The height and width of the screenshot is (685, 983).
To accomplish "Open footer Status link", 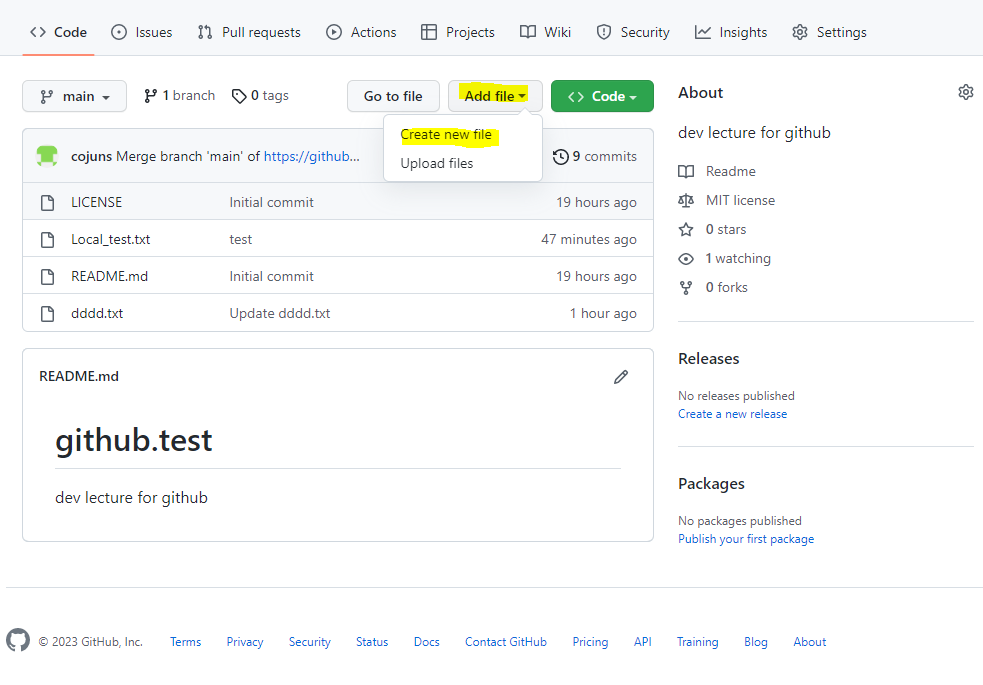I will pyautogui.click(x=372, y=642).
